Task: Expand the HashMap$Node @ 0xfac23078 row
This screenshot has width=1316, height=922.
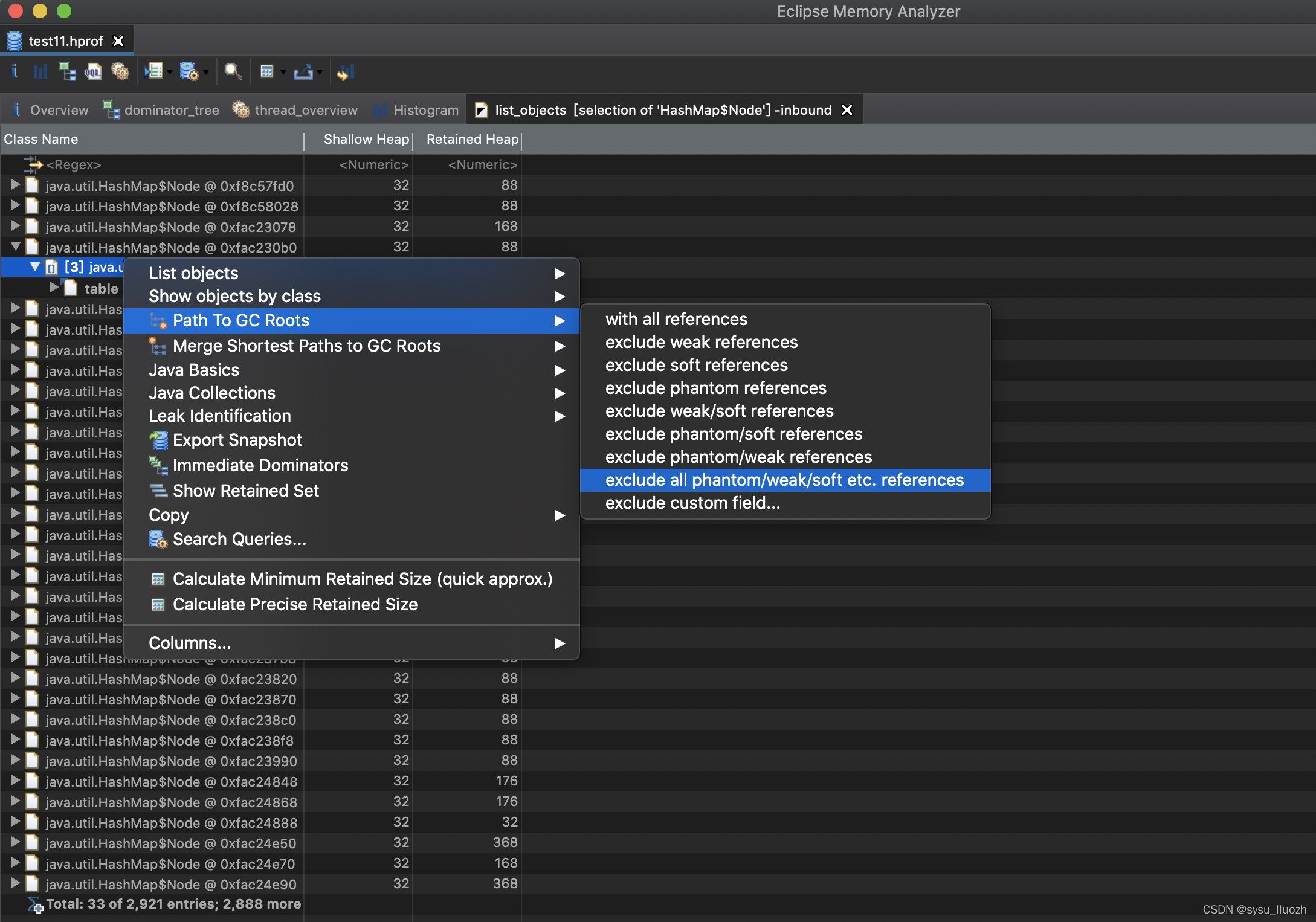Action: point(15,226)
